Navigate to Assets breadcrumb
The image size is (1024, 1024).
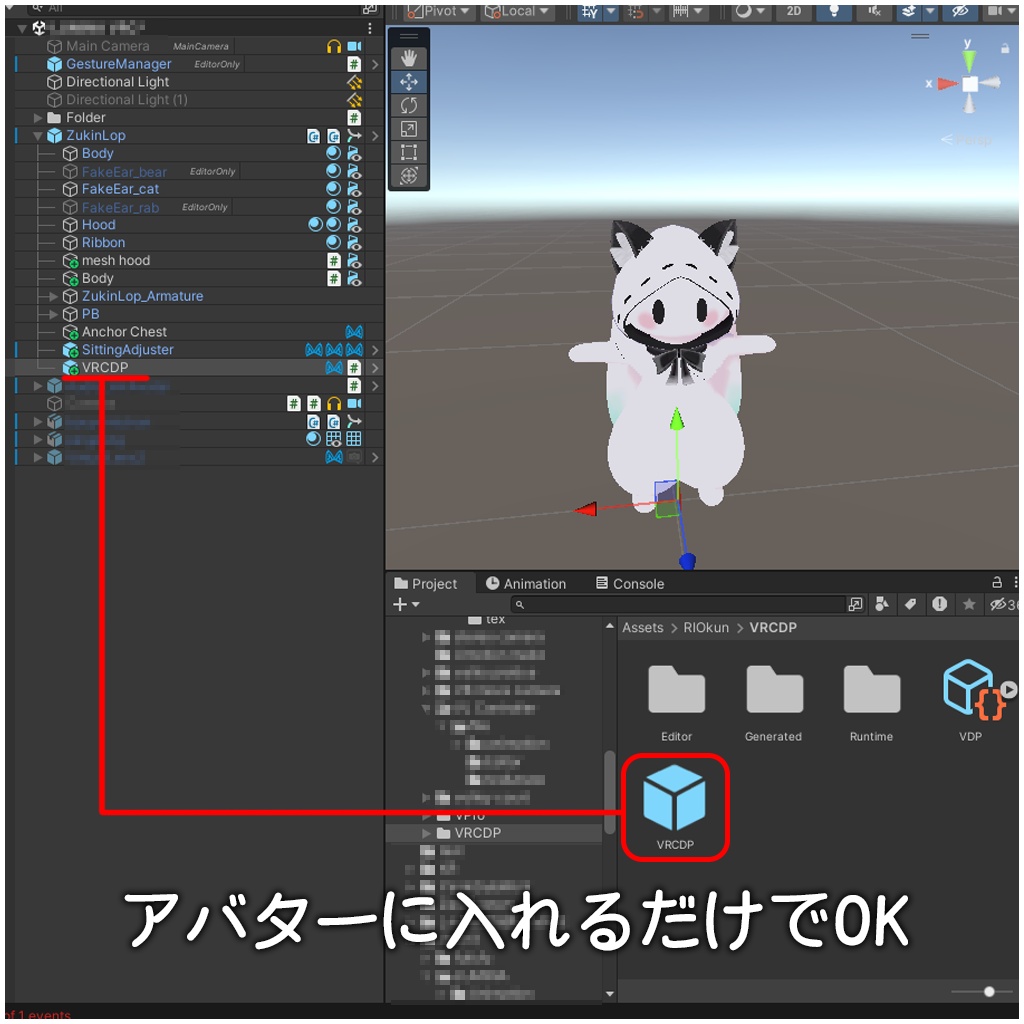(x=643, y=628)
